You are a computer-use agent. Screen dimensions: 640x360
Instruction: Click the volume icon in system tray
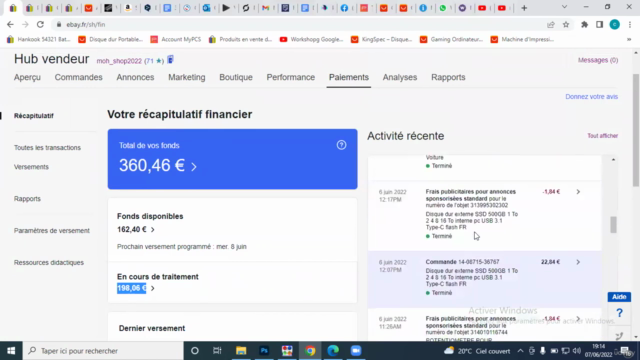point(577,351)
